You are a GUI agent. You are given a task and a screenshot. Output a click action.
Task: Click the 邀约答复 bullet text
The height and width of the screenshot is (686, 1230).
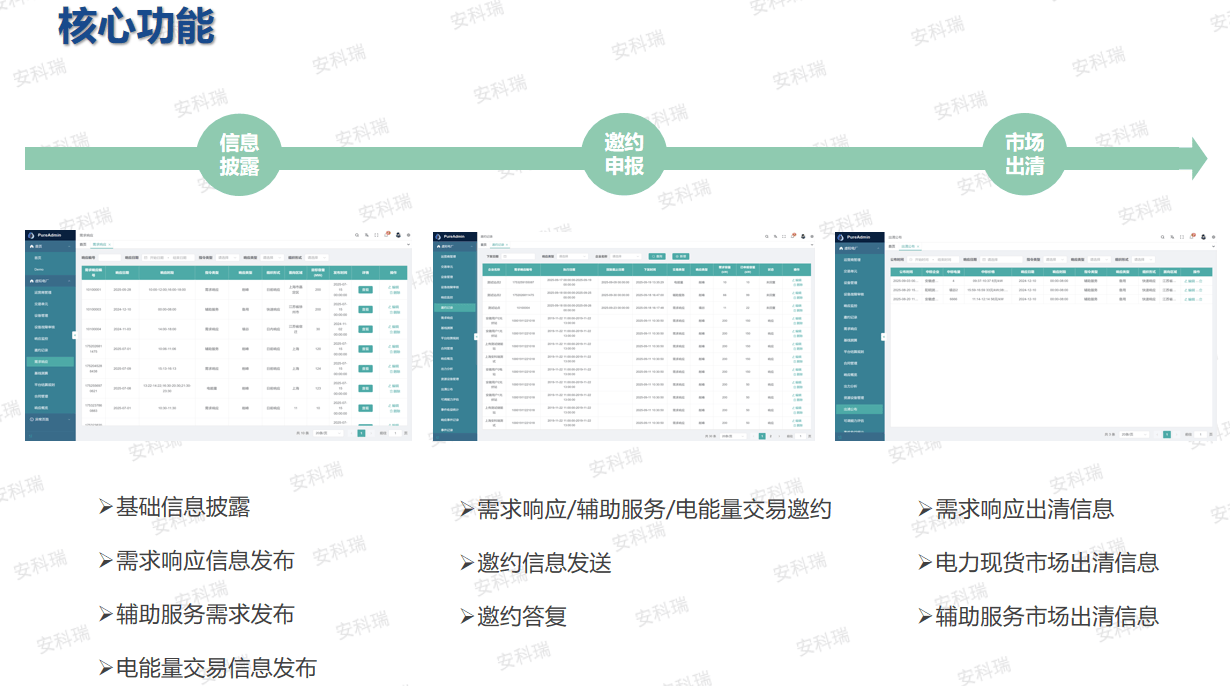click(522, 616)
